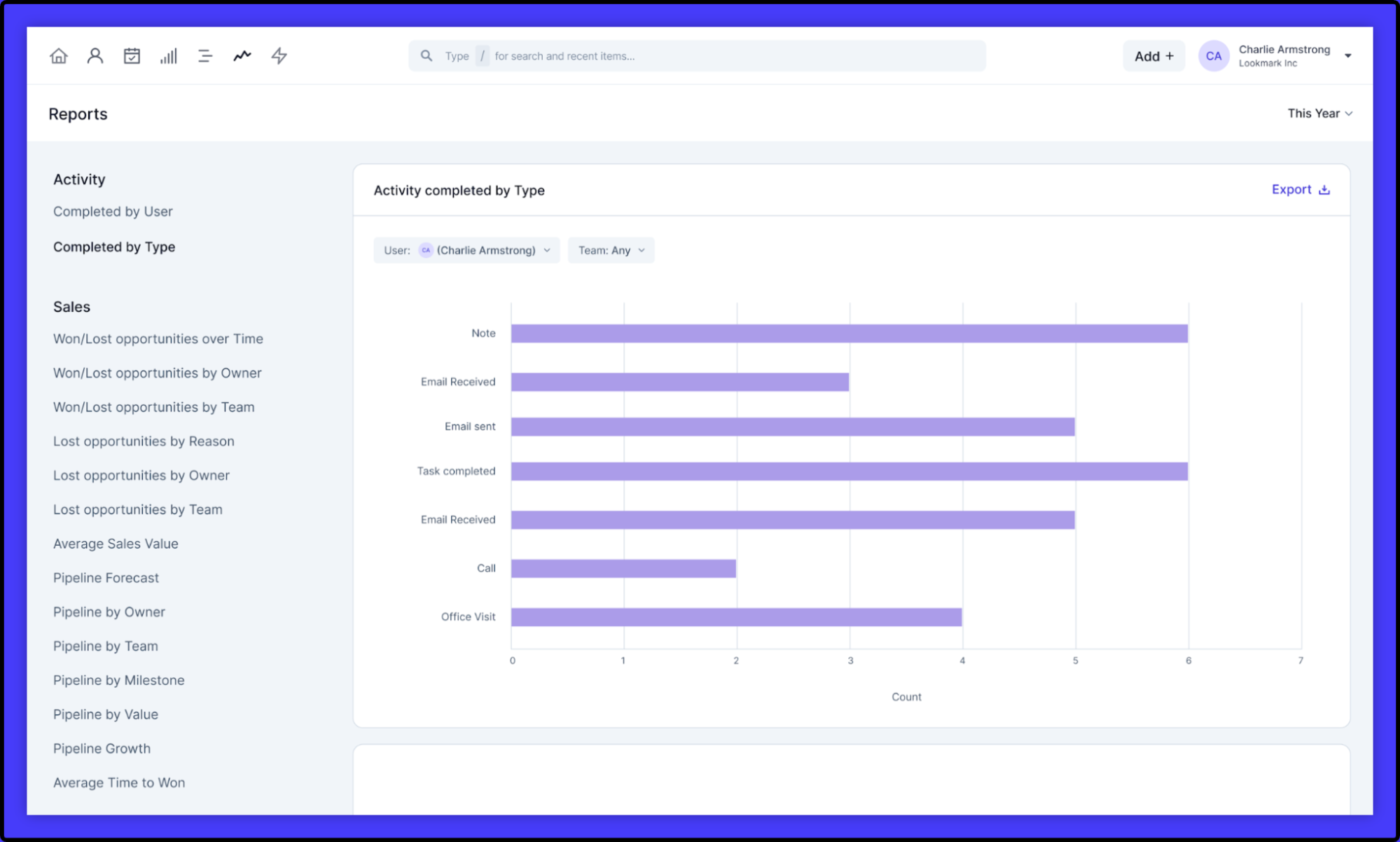
Task: Click the Count axis title
Action: point(906,697)
